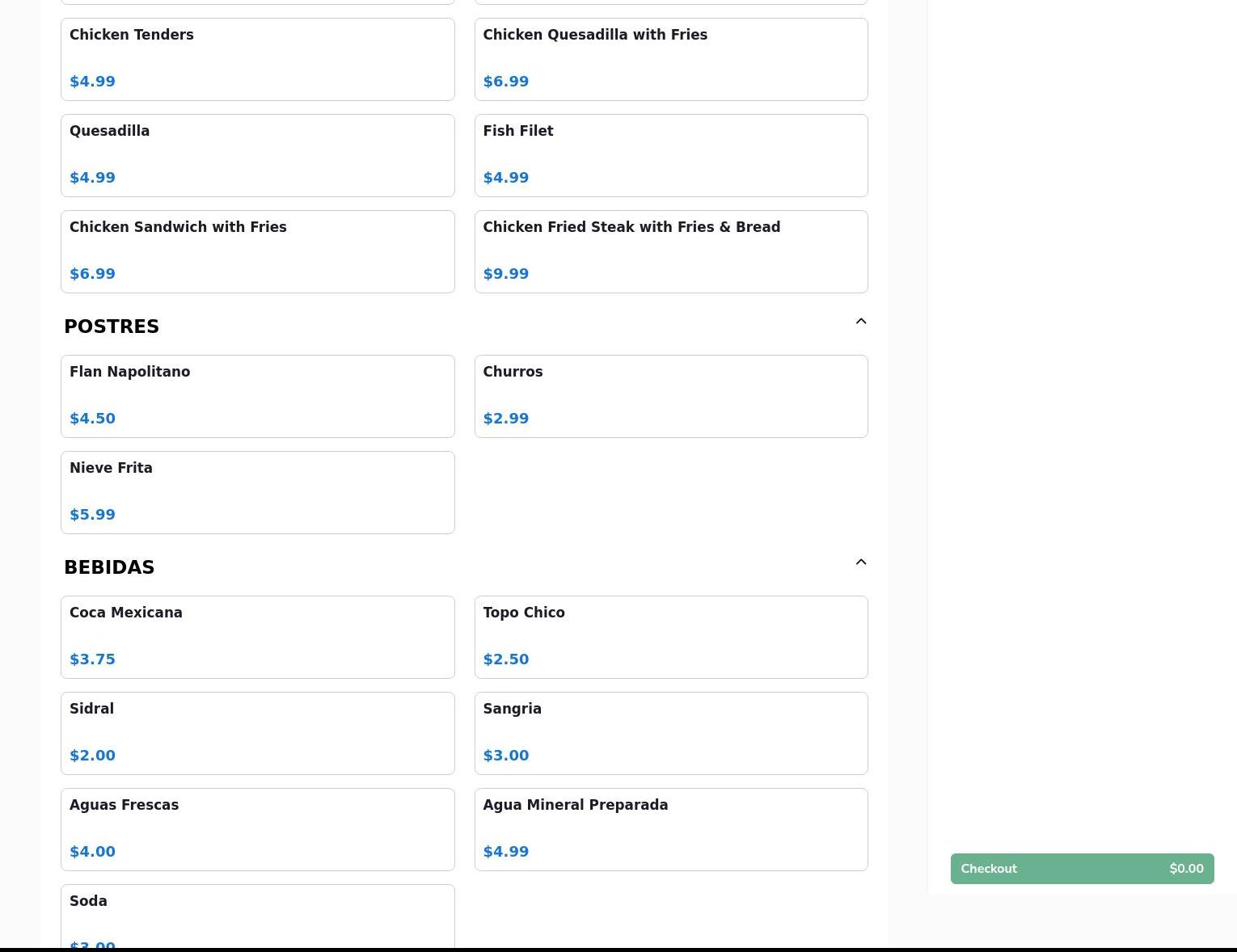Pick Chicken Fried Steak with Fries & Bread
The height and width of the screenshot is (952, 1237).
(x=670, y=251)
